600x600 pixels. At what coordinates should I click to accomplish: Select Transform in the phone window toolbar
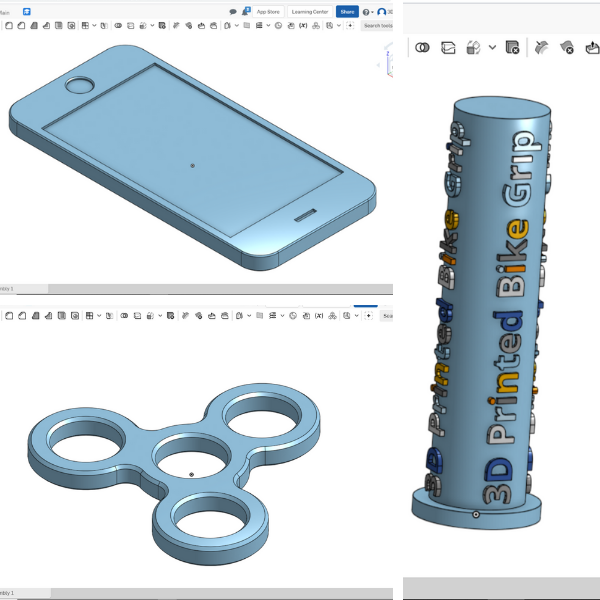coord(143,26)
